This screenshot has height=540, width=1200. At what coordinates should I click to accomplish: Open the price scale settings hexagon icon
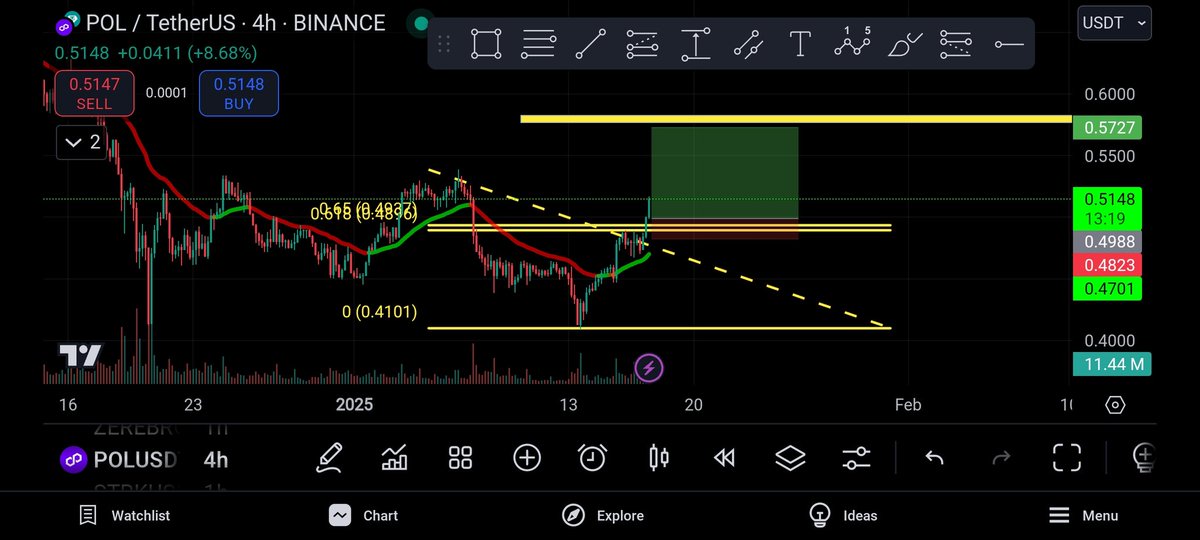tap(1115, 405)
